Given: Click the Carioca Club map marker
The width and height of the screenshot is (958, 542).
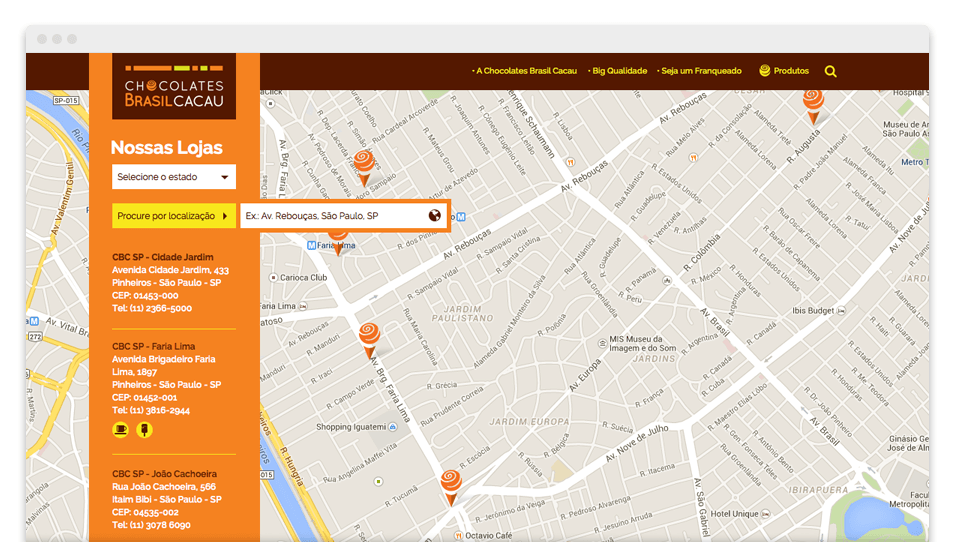Looking at the screenshot, I should [274, 277].
